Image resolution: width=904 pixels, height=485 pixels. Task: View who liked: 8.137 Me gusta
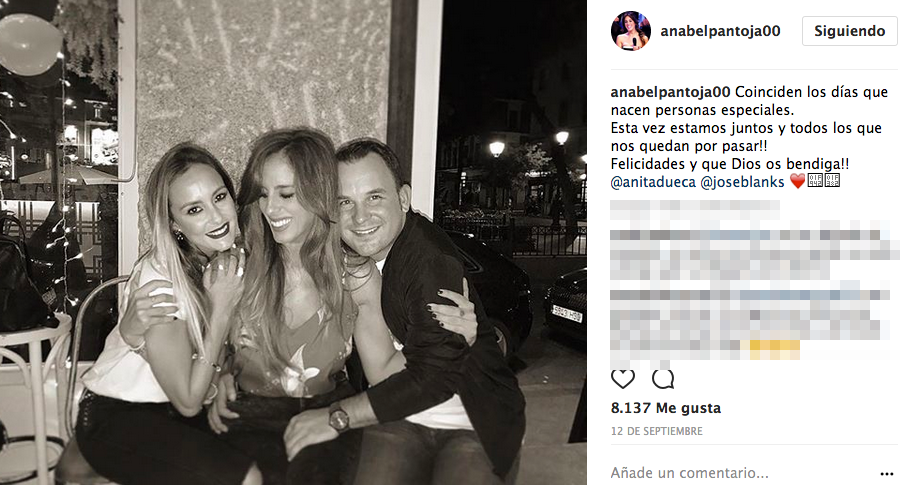(666, 408)
